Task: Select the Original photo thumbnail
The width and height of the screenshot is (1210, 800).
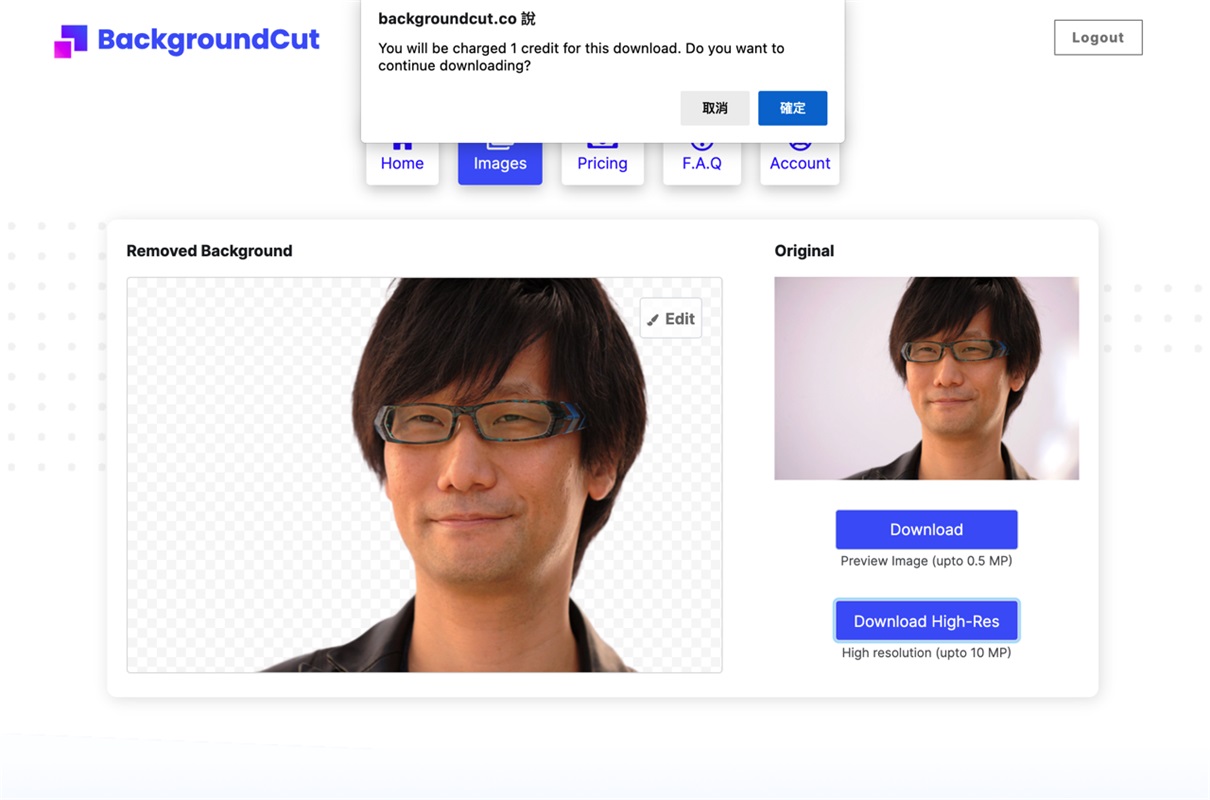Action: (x=926, y=378)
